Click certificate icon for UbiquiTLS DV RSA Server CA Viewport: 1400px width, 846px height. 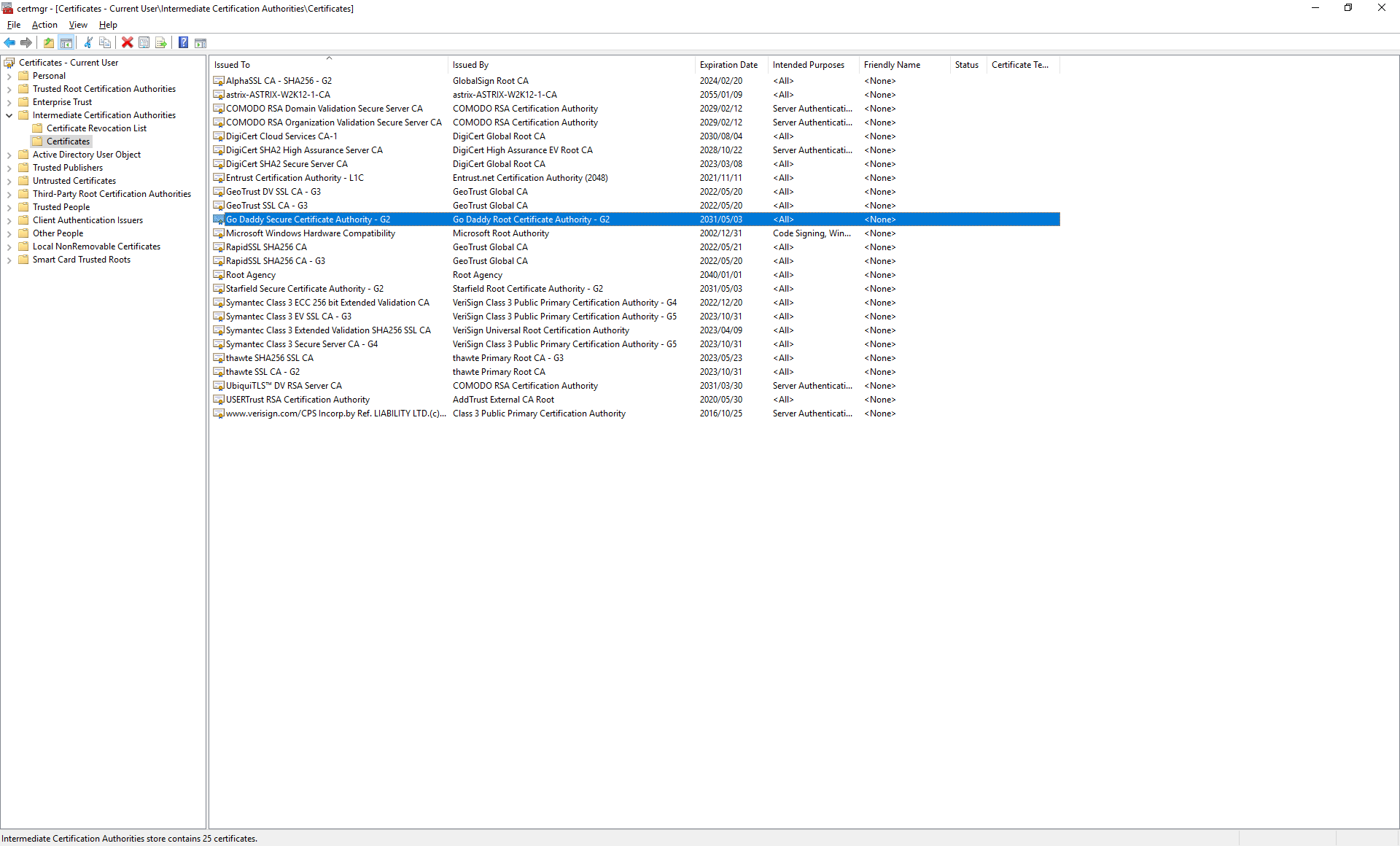tap(219, 386)
